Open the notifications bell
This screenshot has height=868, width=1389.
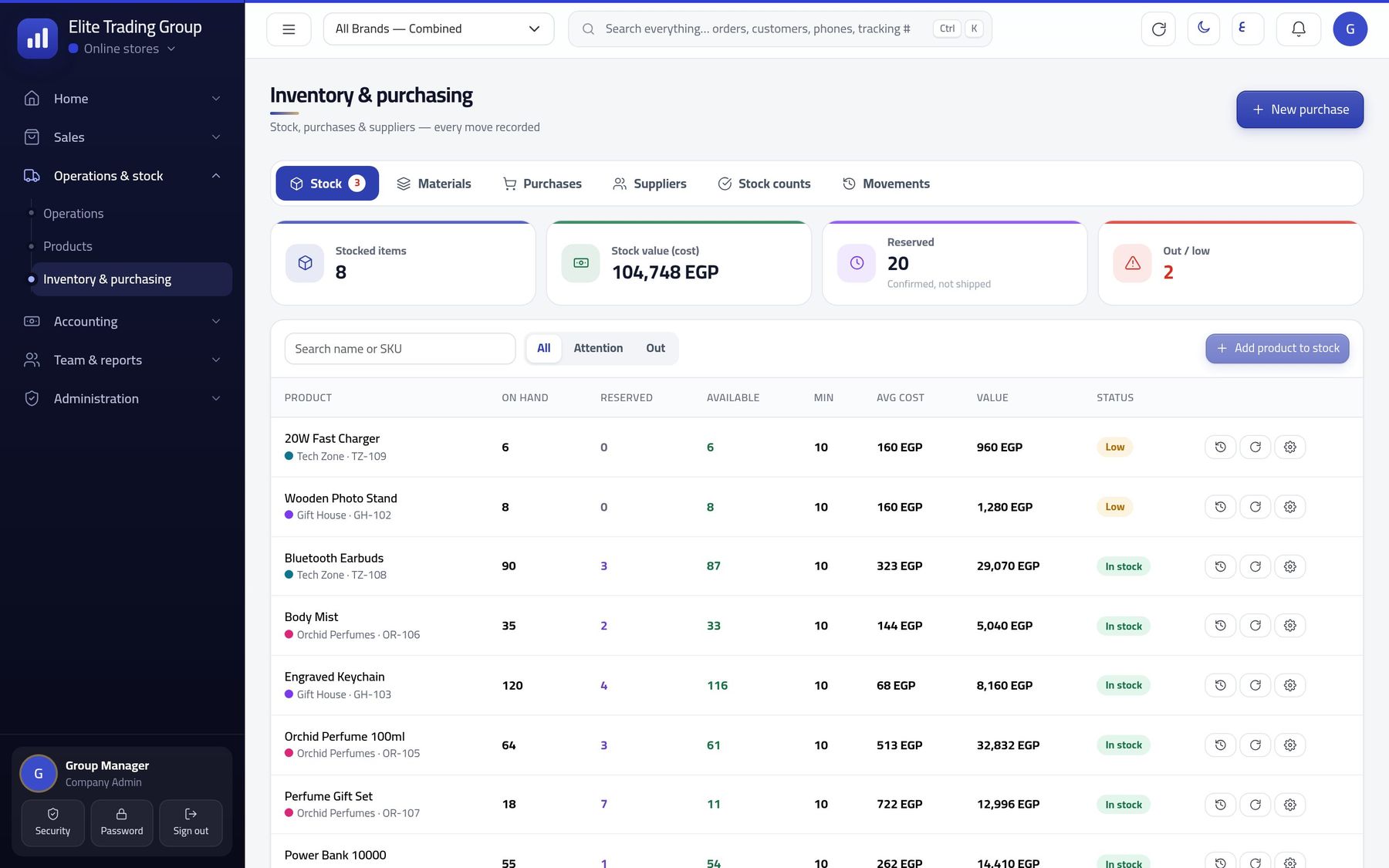click(x=1299, y=29)
